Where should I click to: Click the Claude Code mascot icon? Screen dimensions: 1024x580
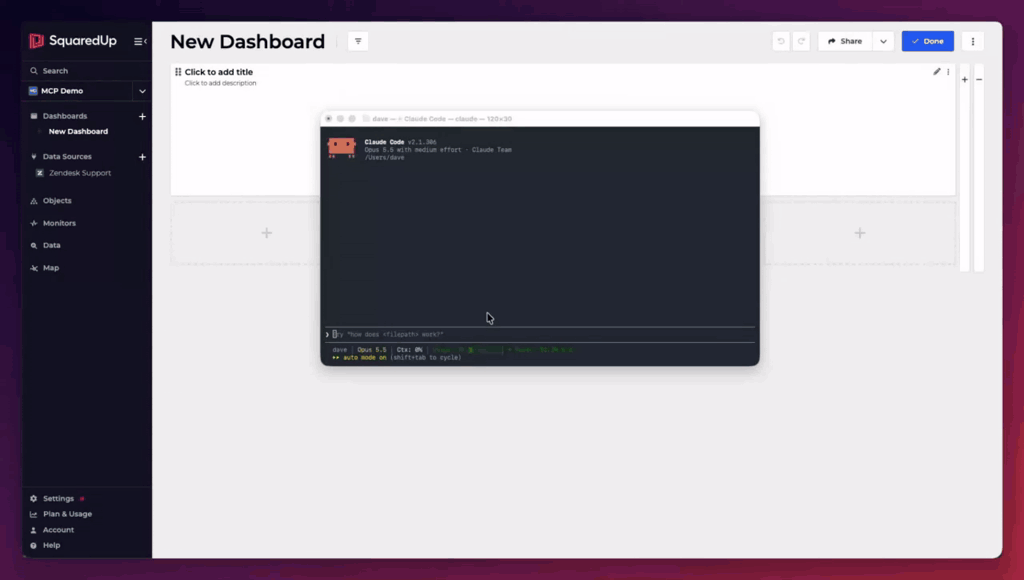click(x=342, y=148)
